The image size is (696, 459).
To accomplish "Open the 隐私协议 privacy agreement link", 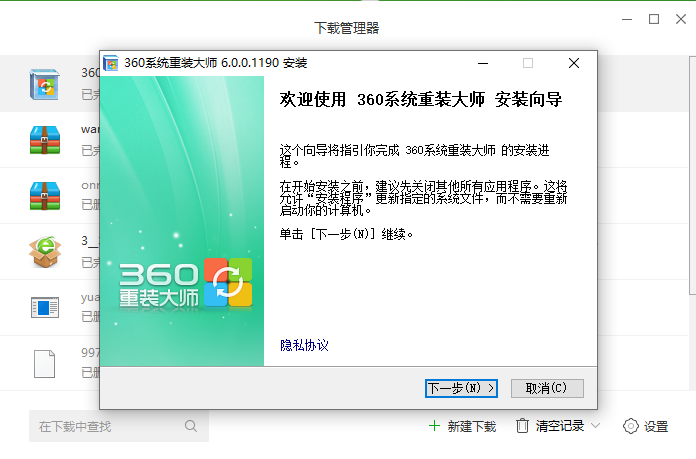I will [x=304, y=345].
